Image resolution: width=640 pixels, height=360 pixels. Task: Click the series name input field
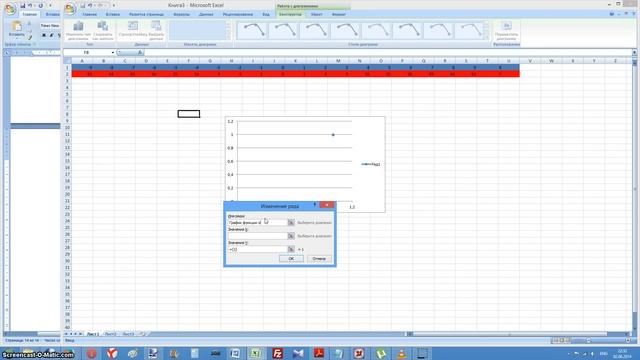258,222
